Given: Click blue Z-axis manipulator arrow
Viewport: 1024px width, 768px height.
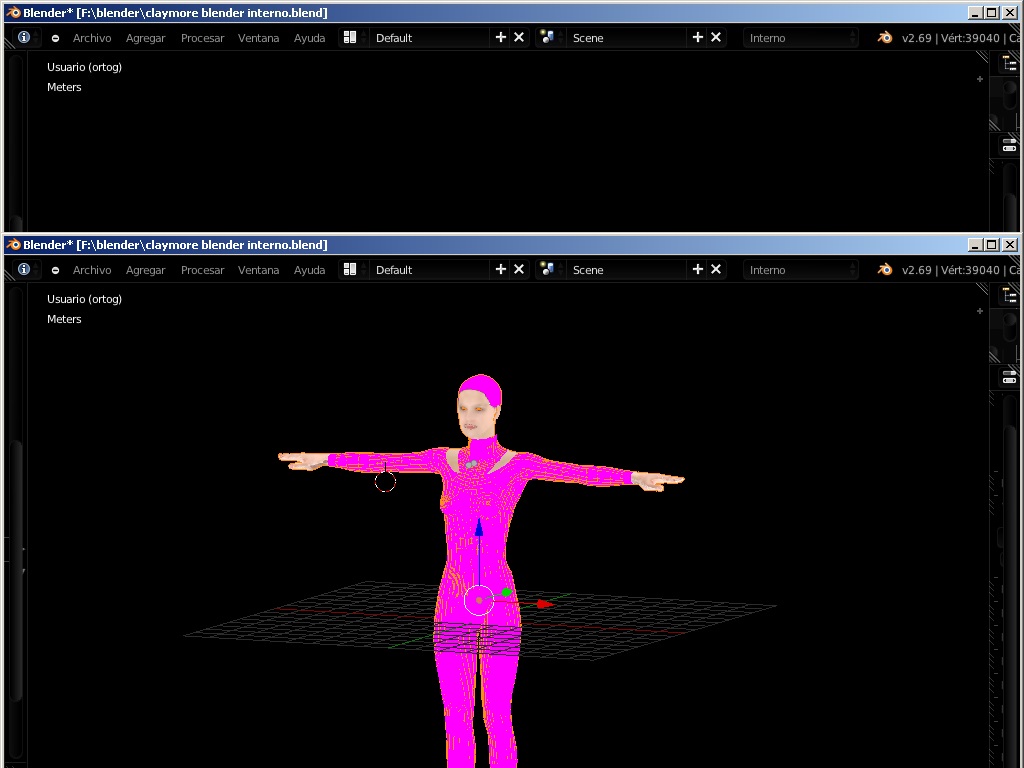Looking at the screenshot, I should tap(479, 528).
